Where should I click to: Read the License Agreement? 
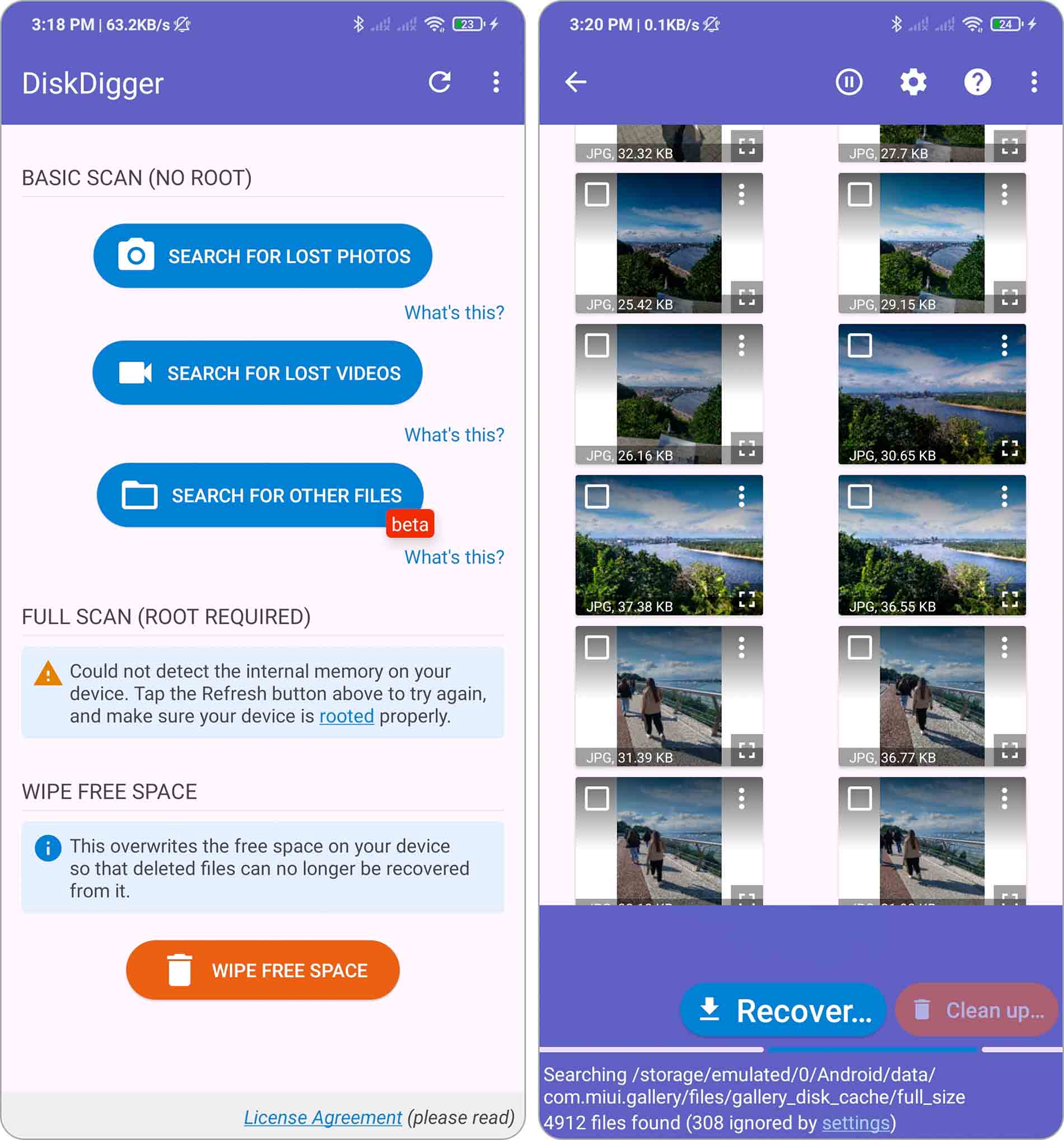click(322, 1117)
